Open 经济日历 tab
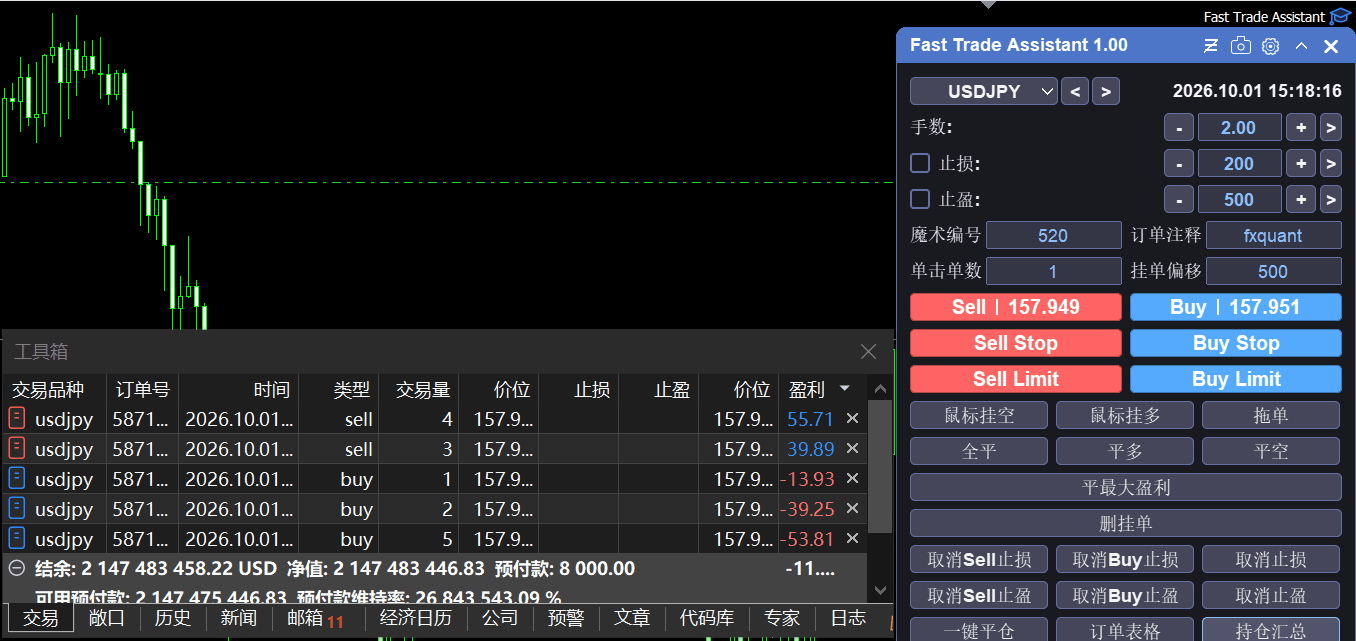The height and width of the screenshot is (641, 1356). [x=415, y=619]
